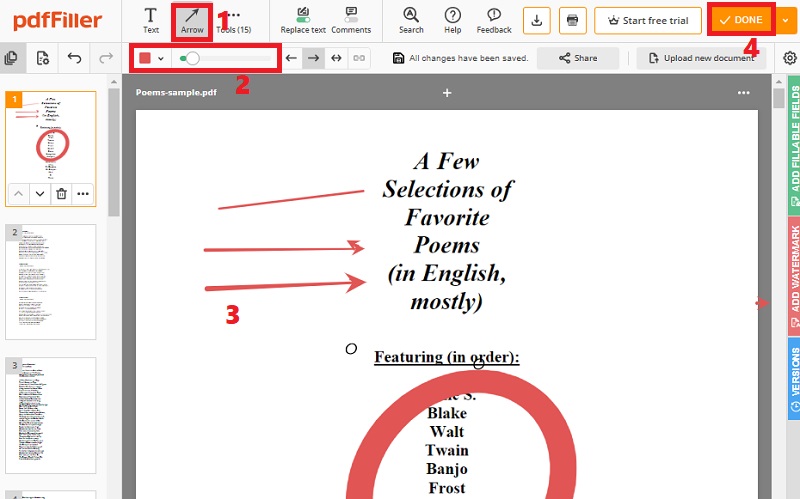
Task: Click the 'Featuring (in order):' heading text
Action: (446, 357)
